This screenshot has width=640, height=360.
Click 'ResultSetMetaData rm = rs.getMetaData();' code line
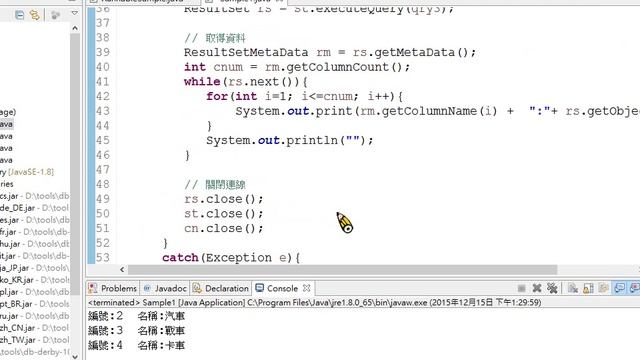pyautogui.click(x=330, y=53)
